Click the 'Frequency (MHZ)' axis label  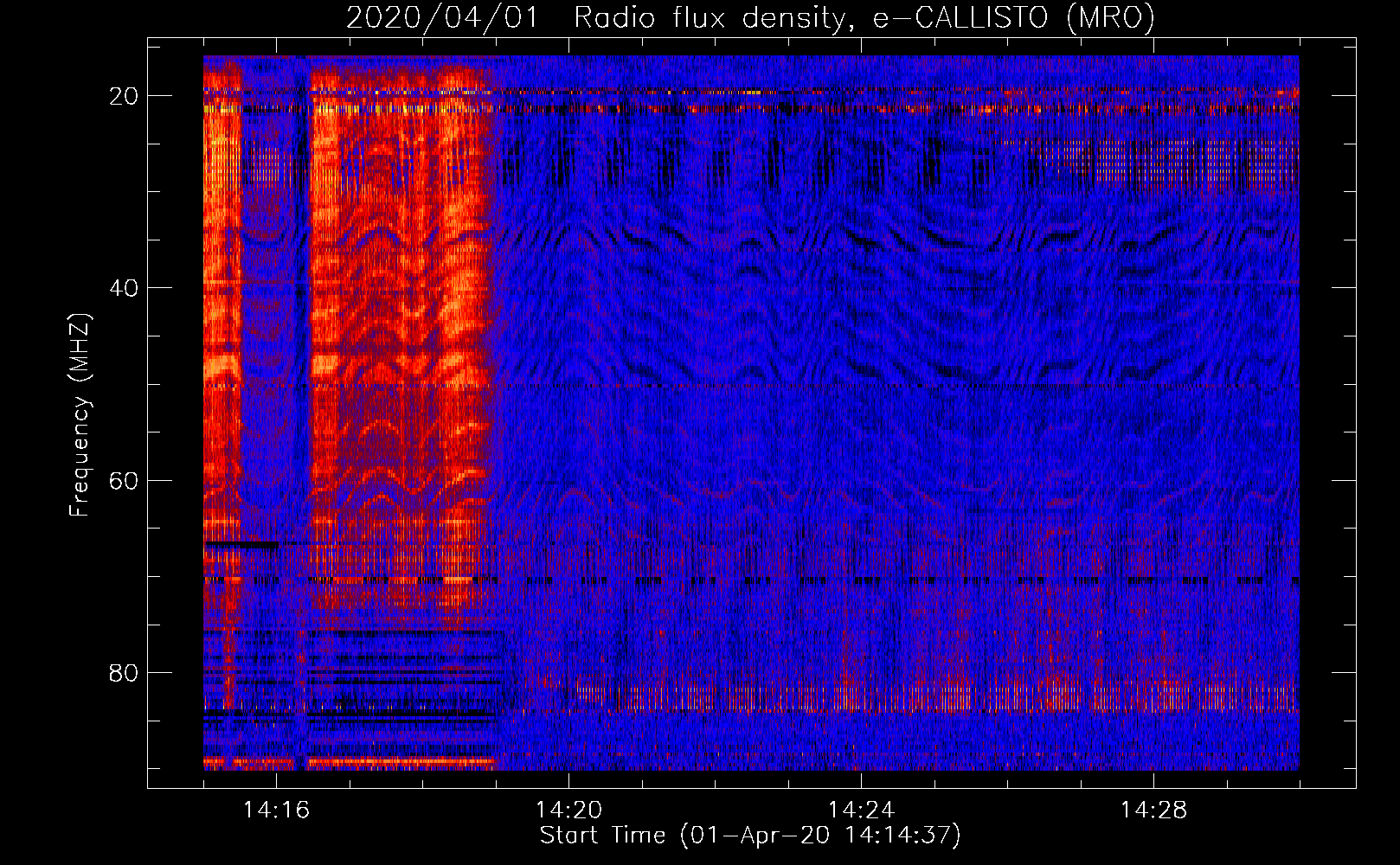[x=80, y=415]
